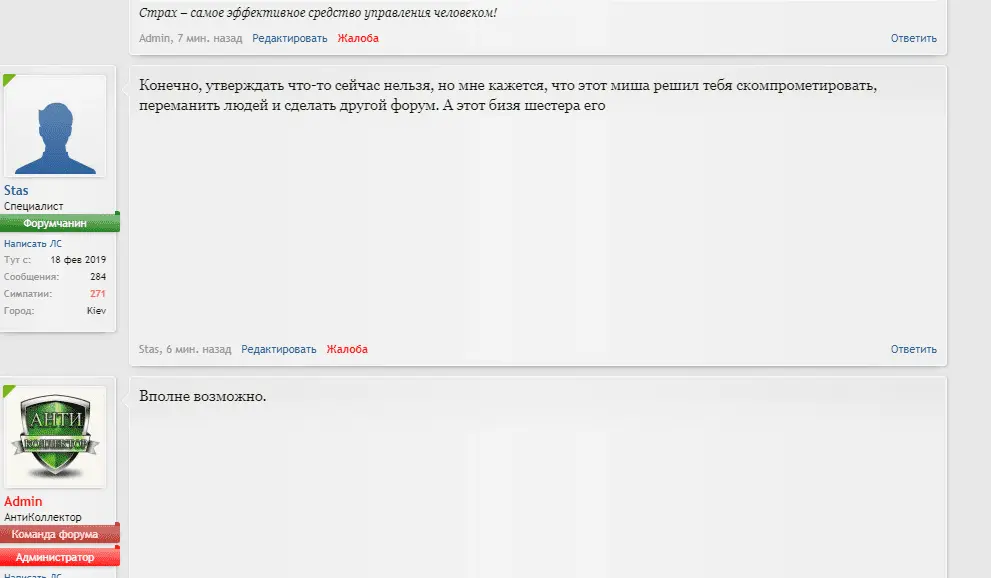
Task: Open Admin's green shield avatar
Action: [x=55, y=437]
